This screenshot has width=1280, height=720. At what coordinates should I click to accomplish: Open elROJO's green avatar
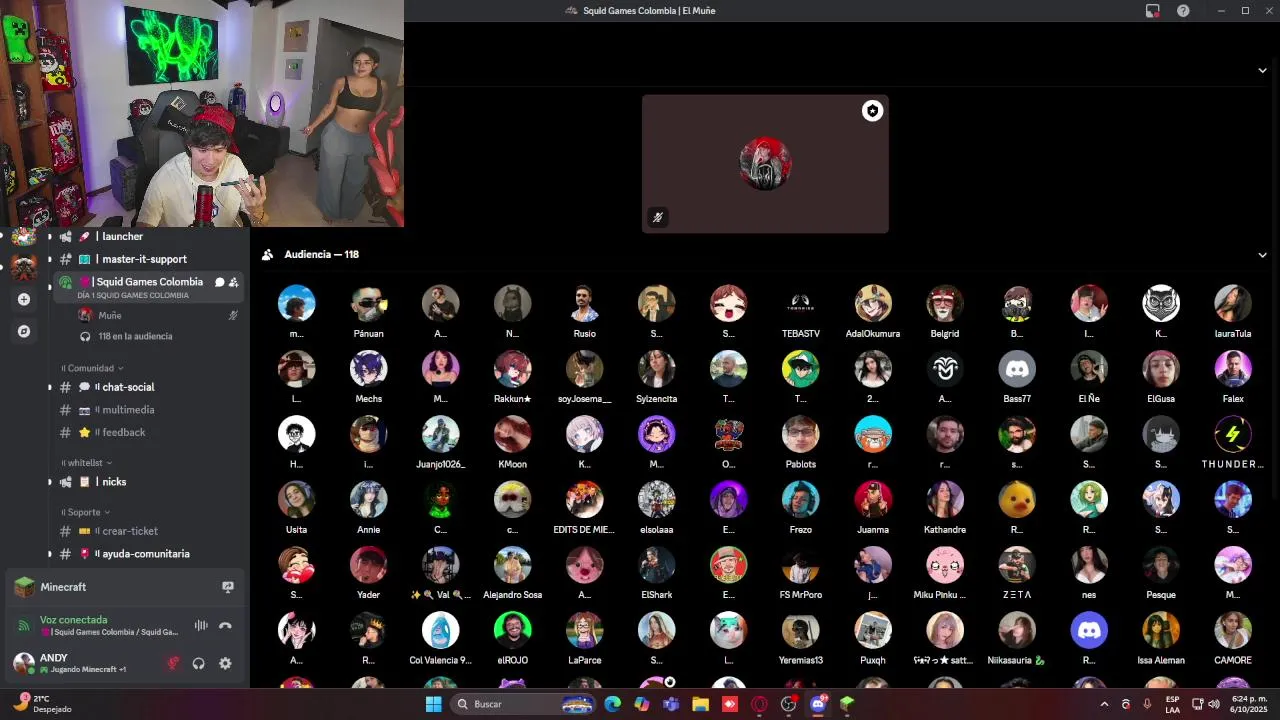coord(512,630)
